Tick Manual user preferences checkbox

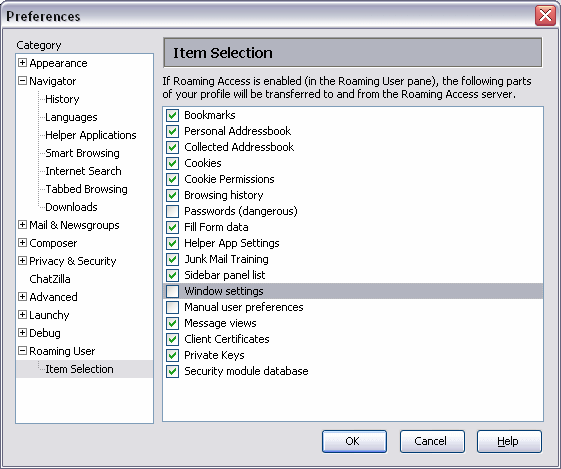(172, 307)
